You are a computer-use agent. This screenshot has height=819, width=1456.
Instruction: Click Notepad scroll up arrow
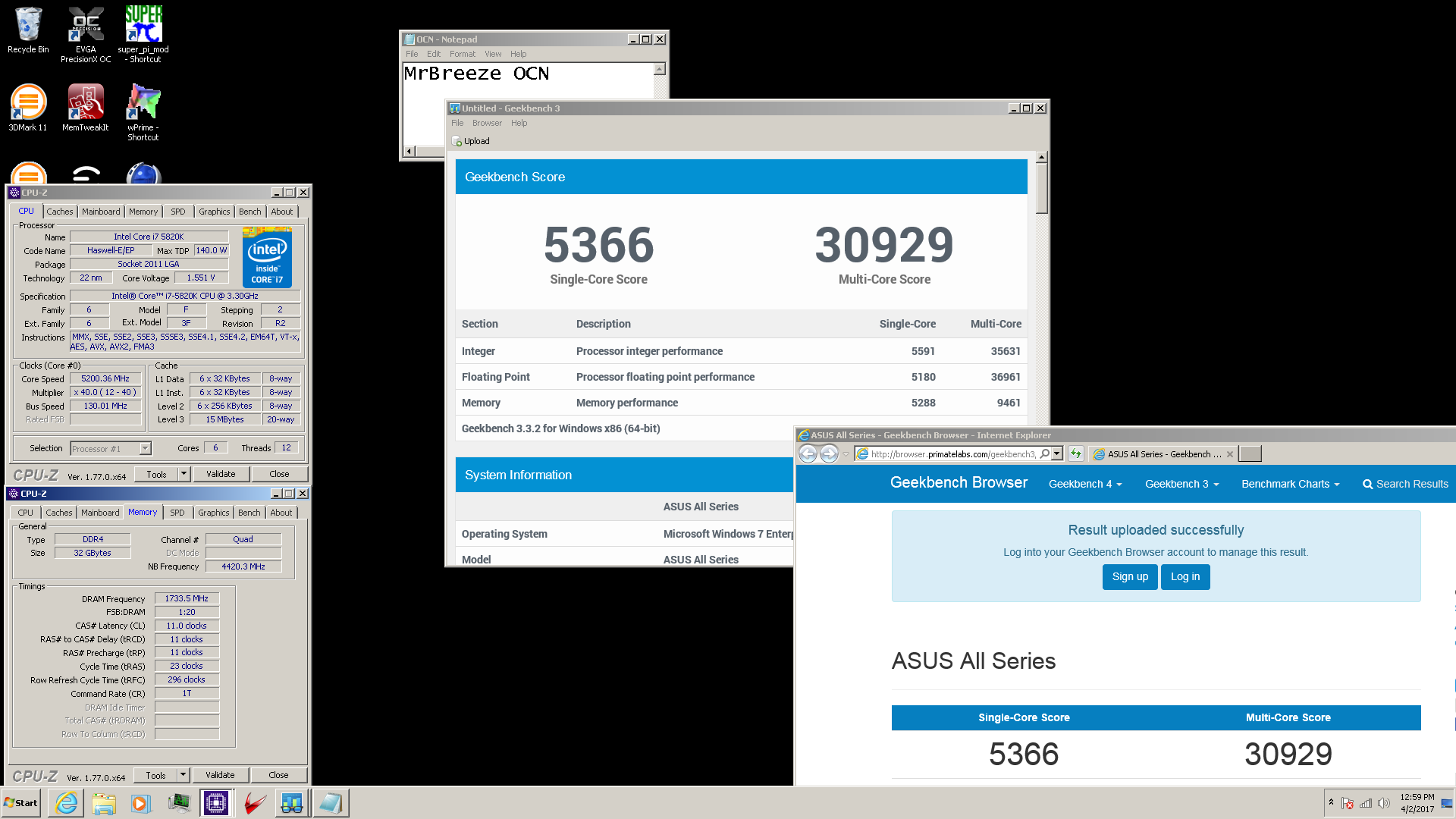click(x=659, y=69)
